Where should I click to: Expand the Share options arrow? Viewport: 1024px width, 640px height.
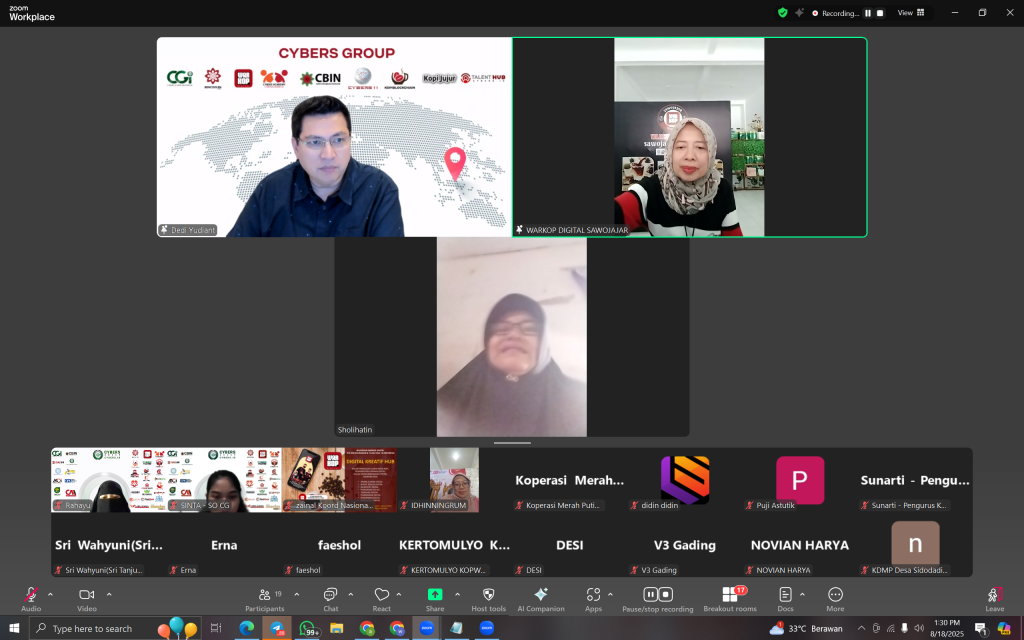tap(457, 594)
